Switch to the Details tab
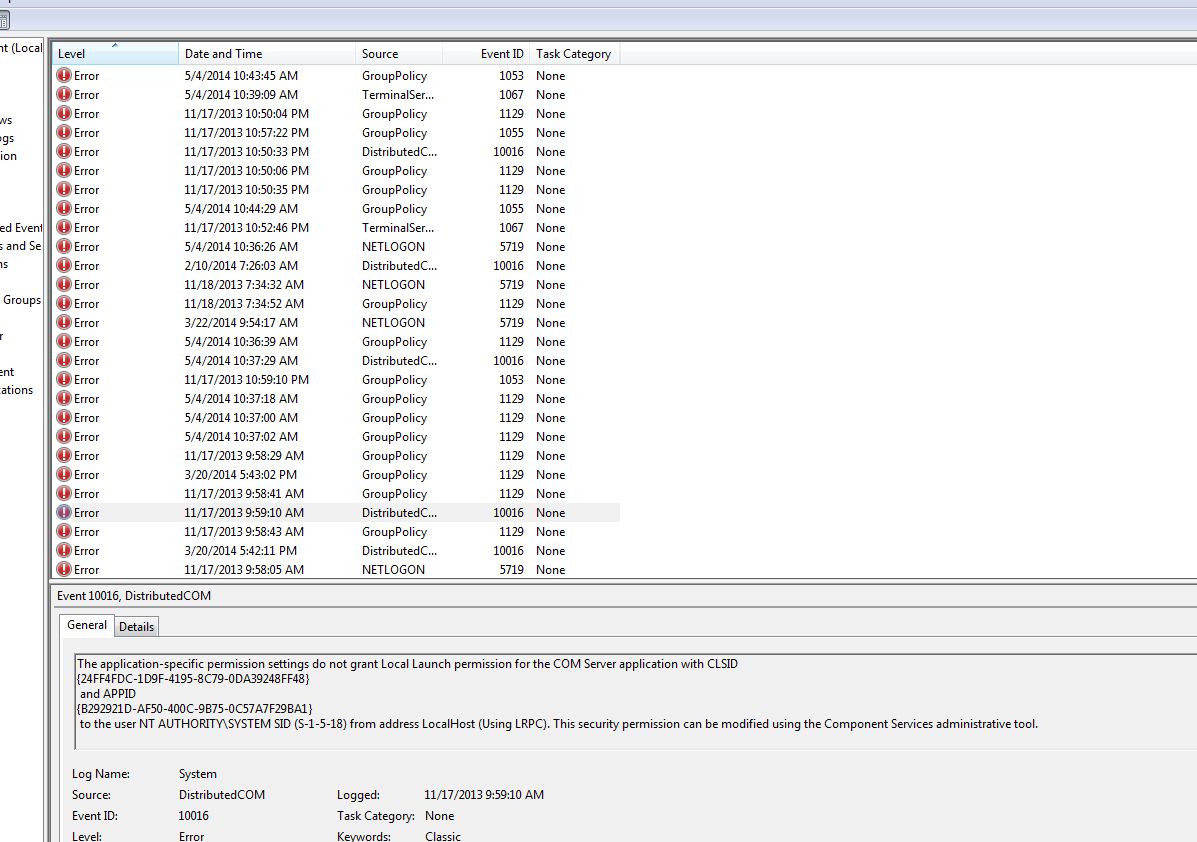 [x=137, y=627]
